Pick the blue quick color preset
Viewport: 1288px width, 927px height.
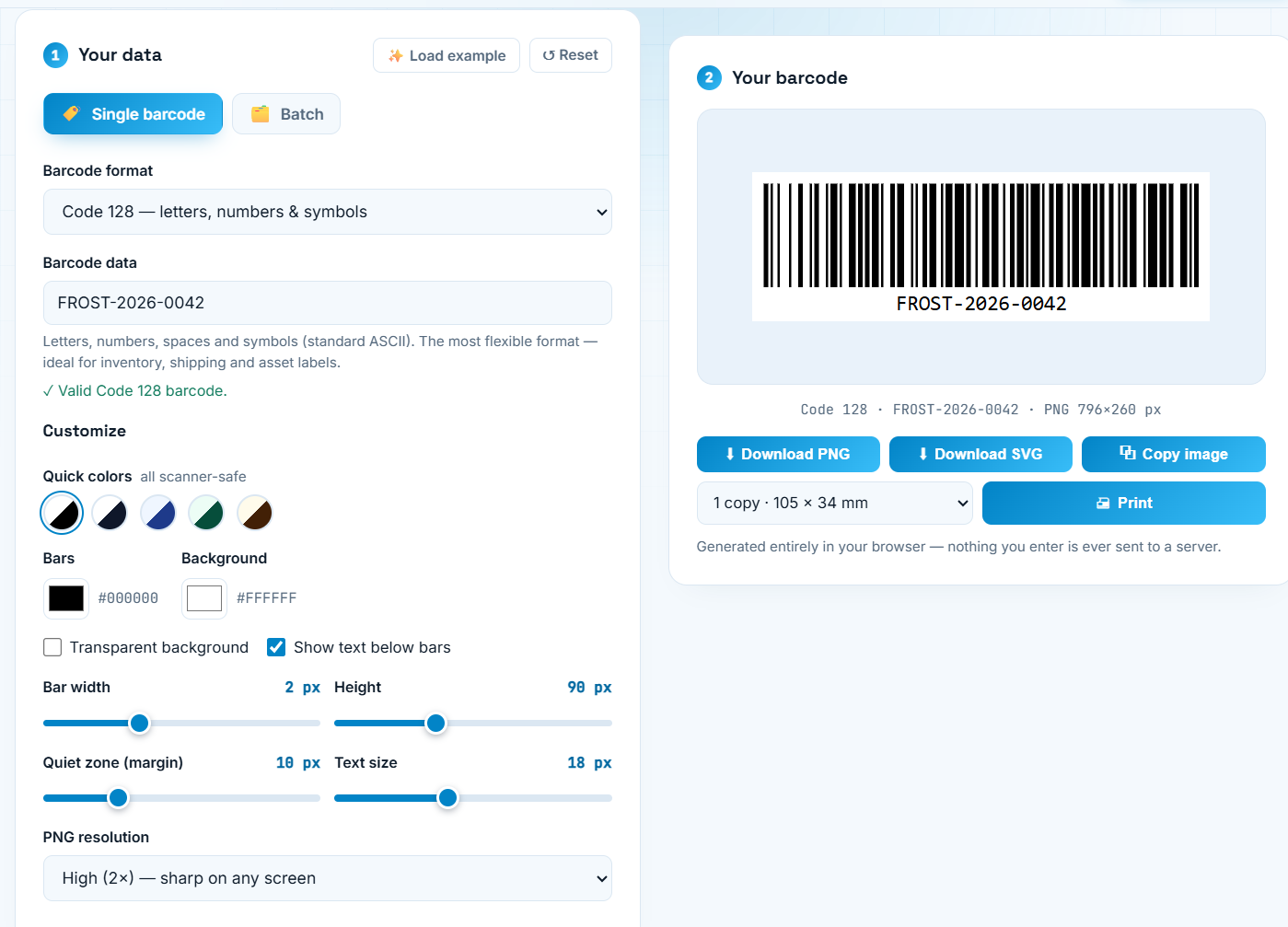[158, 513]
